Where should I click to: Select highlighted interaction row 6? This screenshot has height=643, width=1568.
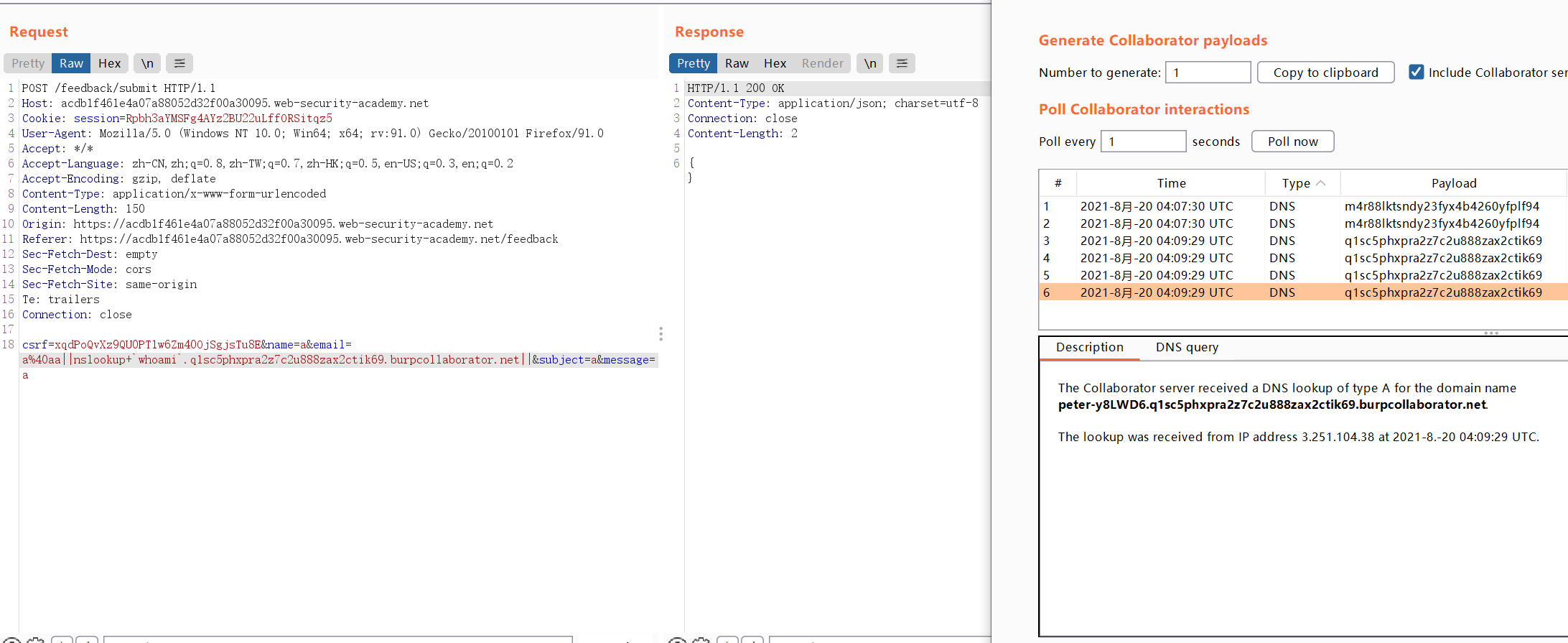point(1303,292)
